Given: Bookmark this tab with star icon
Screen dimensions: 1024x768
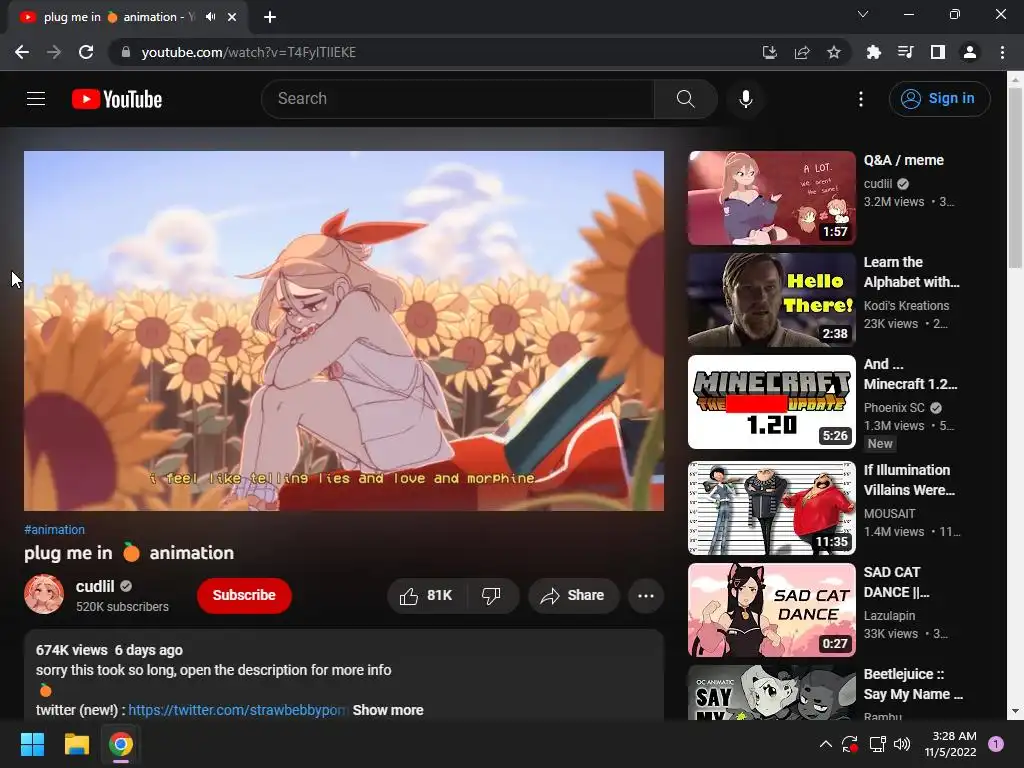Looking at the screenshot, I should [834, 52].
